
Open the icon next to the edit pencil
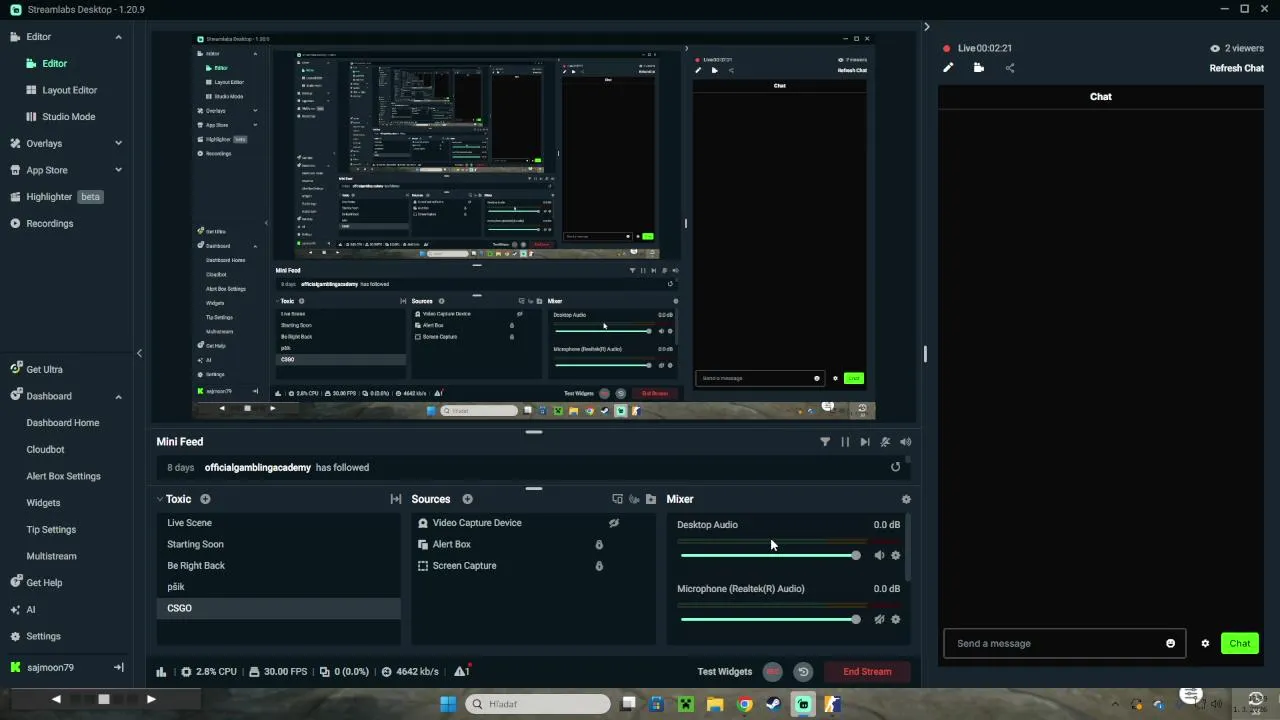[x=979, y=68]
